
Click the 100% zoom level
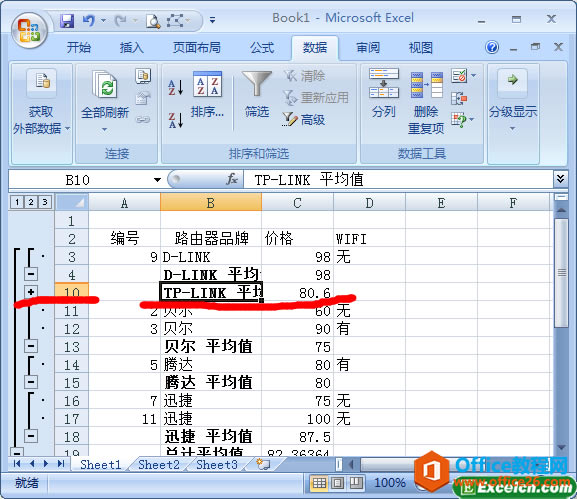389,483
